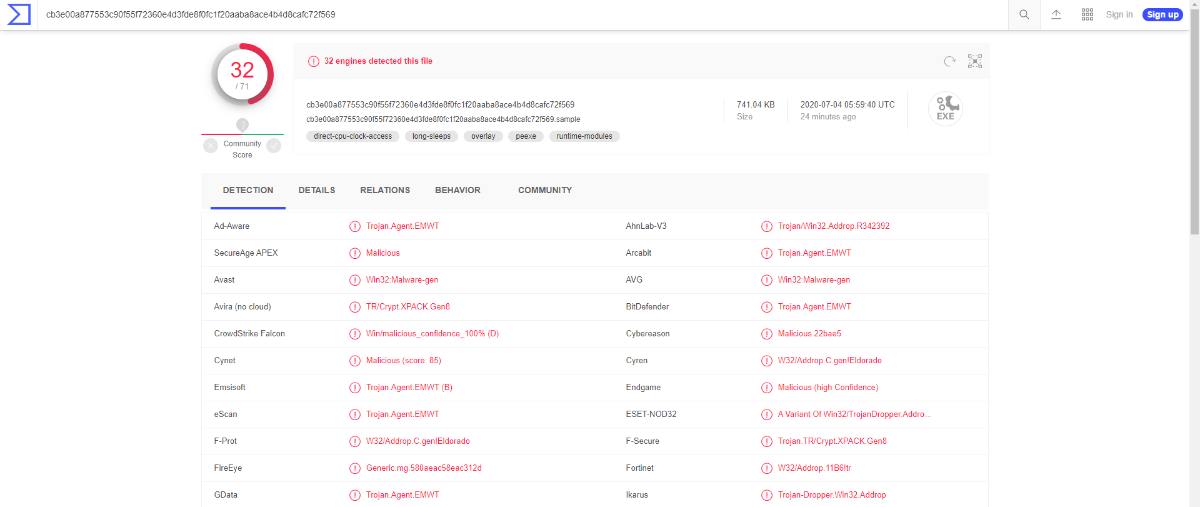Click the Cyren engine name
This screenshot has width=1200, height=507.
pyautogui.click(x=637, y=360)
